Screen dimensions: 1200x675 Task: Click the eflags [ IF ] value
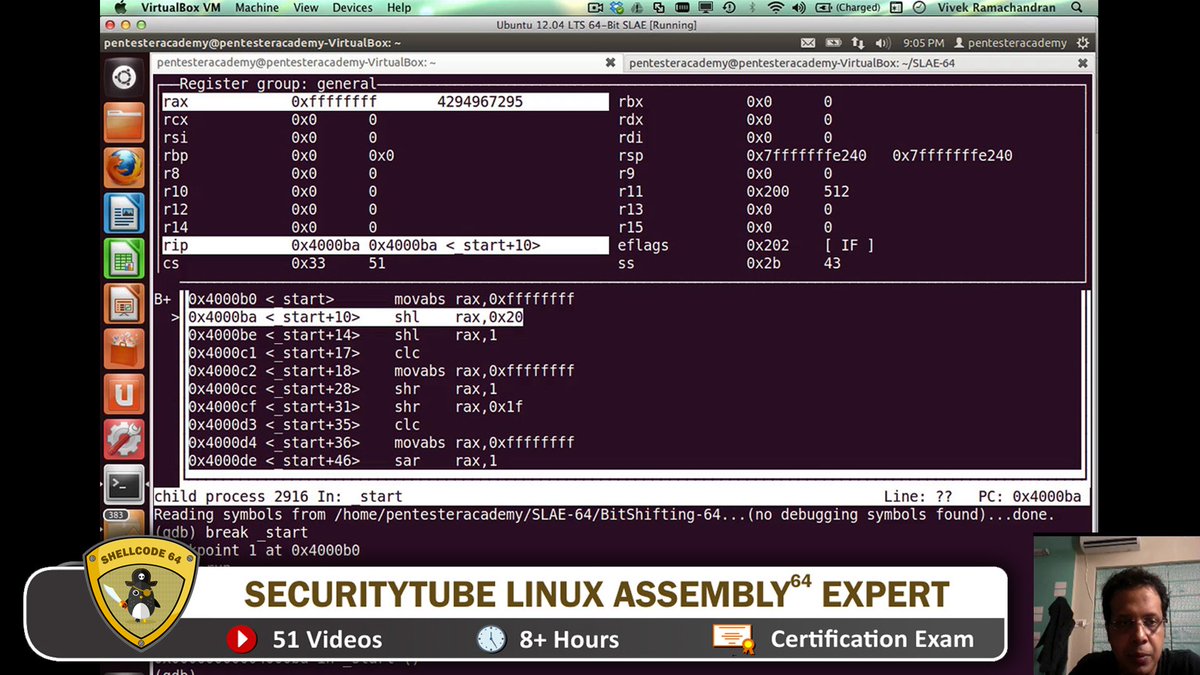[x=849, y=246]
